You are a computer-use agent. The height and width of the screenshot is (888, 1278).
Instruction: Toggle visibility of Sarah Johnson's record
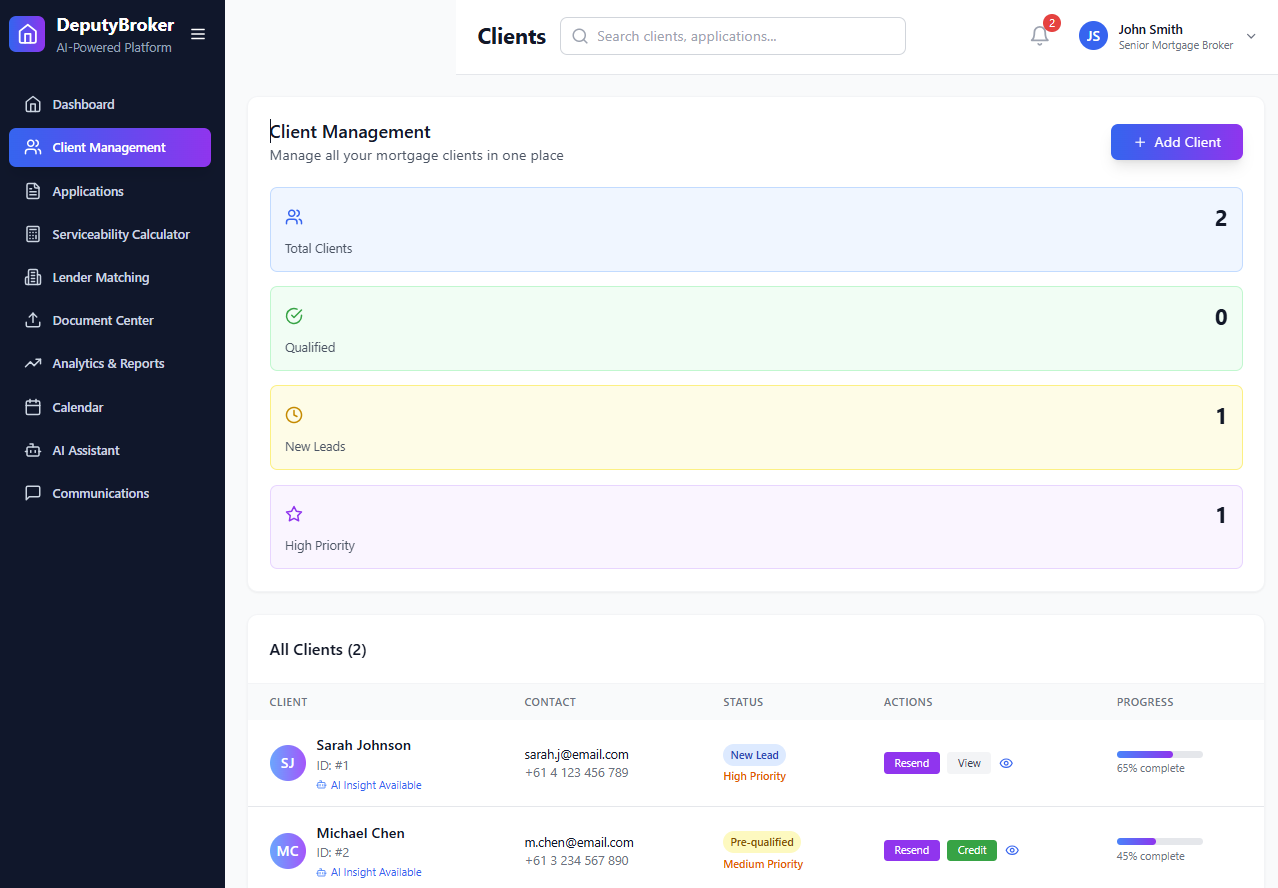point(1005,763)
